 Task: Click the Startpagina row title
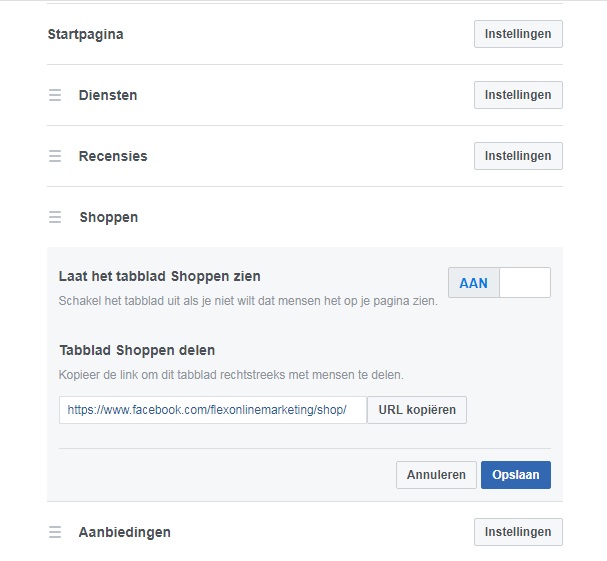click(x=86, y=34)
